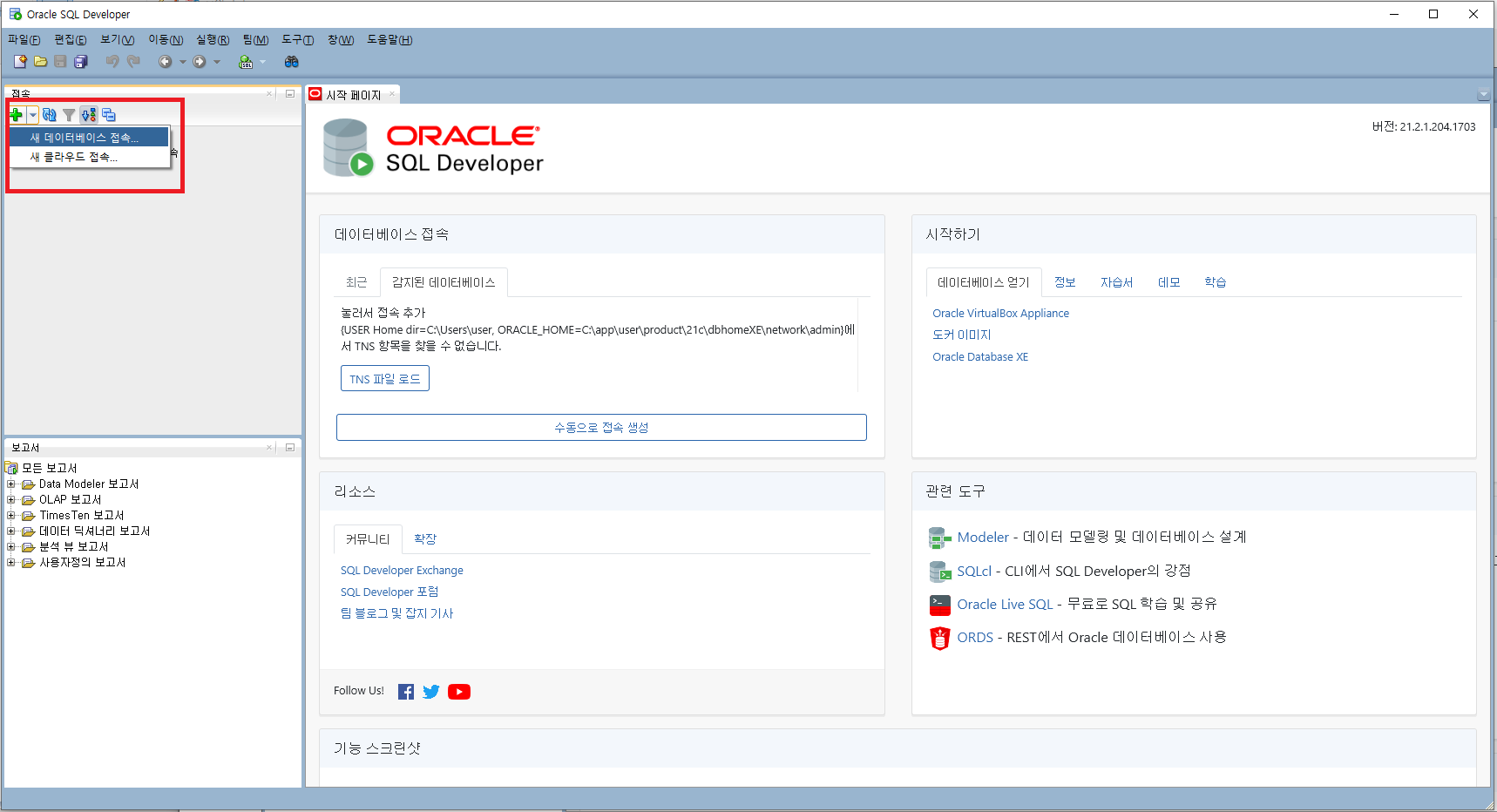Expand the TimesTen 보고서 node
The height and width of the screenshot is (812, 1497).
click(x=11, y=516)
